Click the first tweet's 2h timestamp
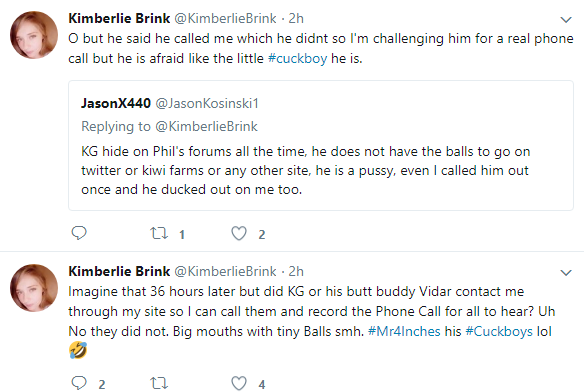The image size is (584, 392). coord(296,18)
